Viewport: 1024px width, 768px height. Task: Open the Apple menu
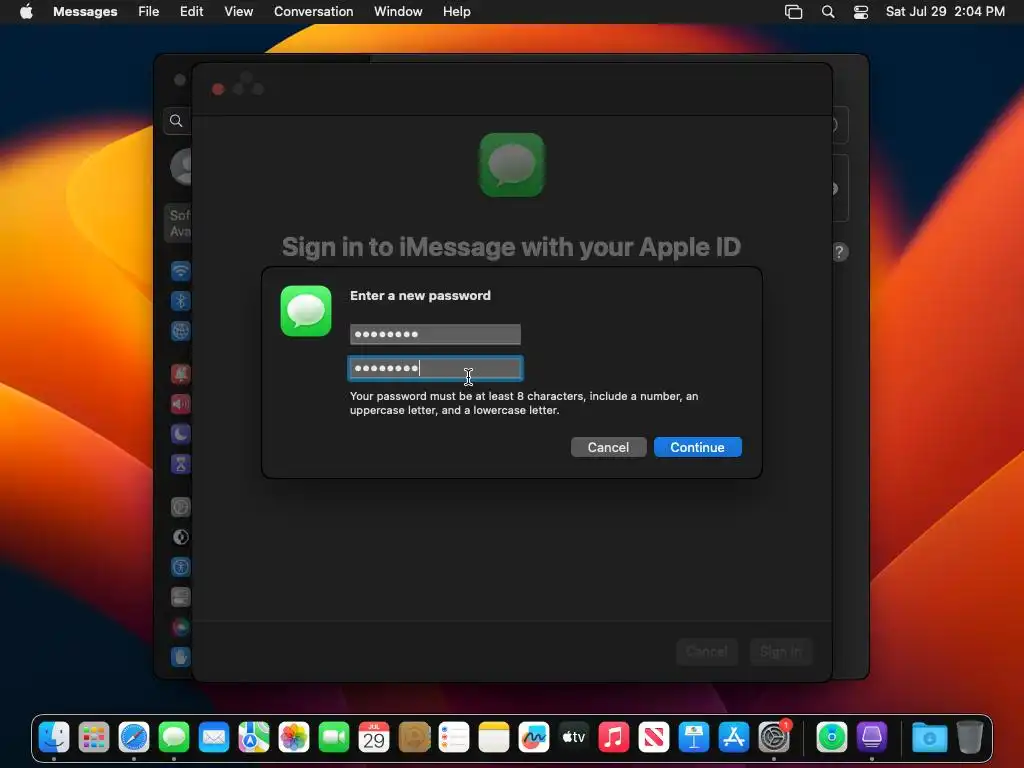click(x=26, y=11)
